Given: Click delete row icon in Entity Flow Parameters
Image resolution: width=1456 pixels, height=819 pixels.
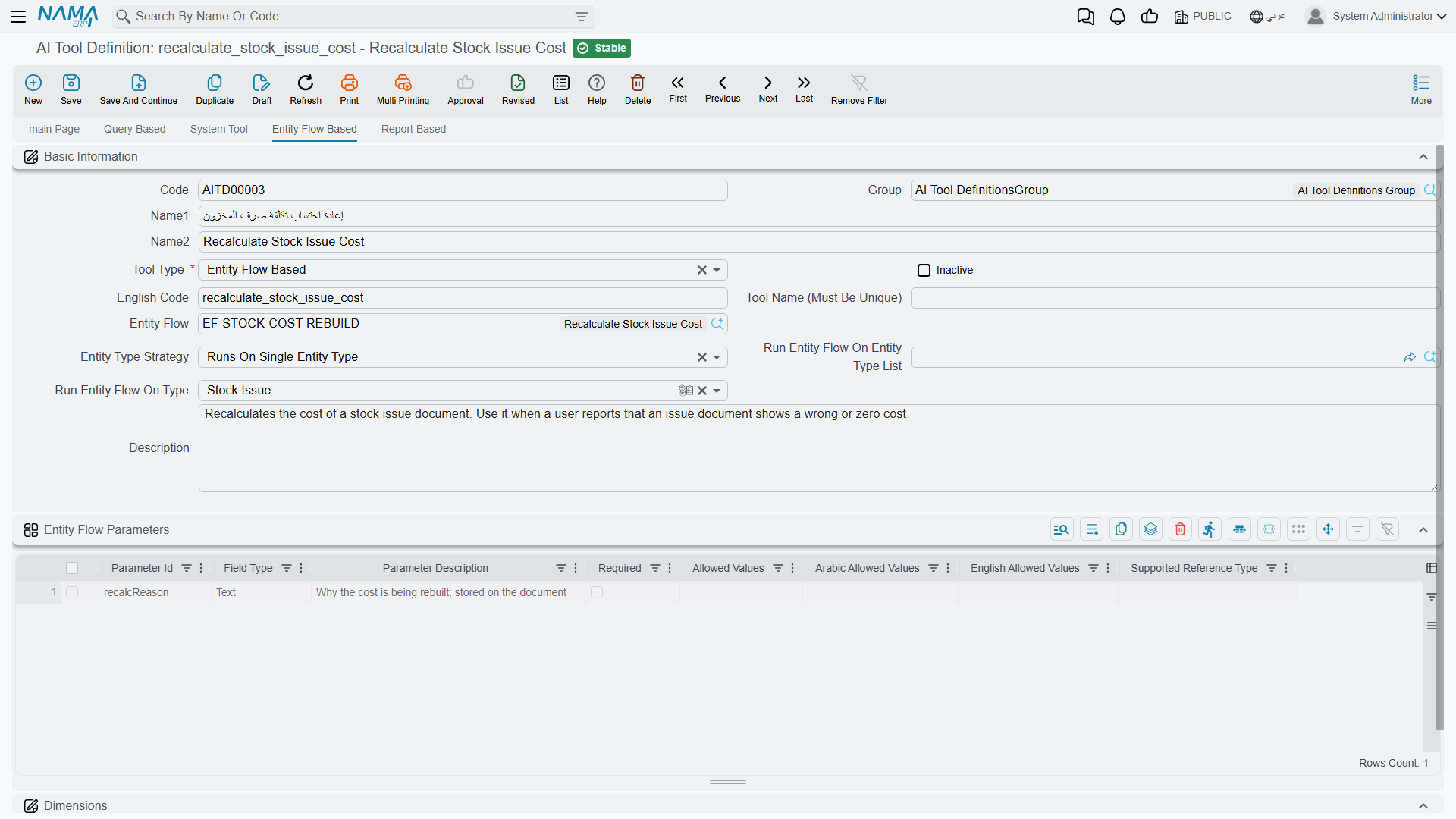Looking at the screenshot, I should [x=1180, y=529].
